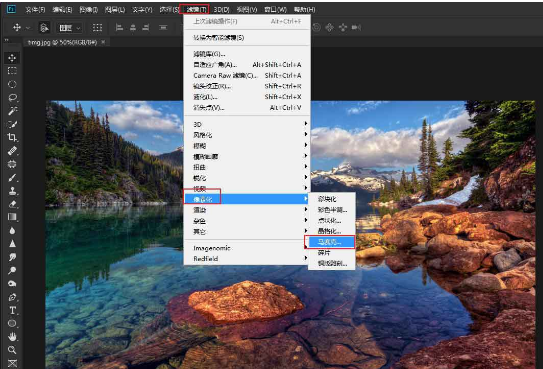
Task: Select the Horizontal Type tool
Action: [x=12, y=310]
